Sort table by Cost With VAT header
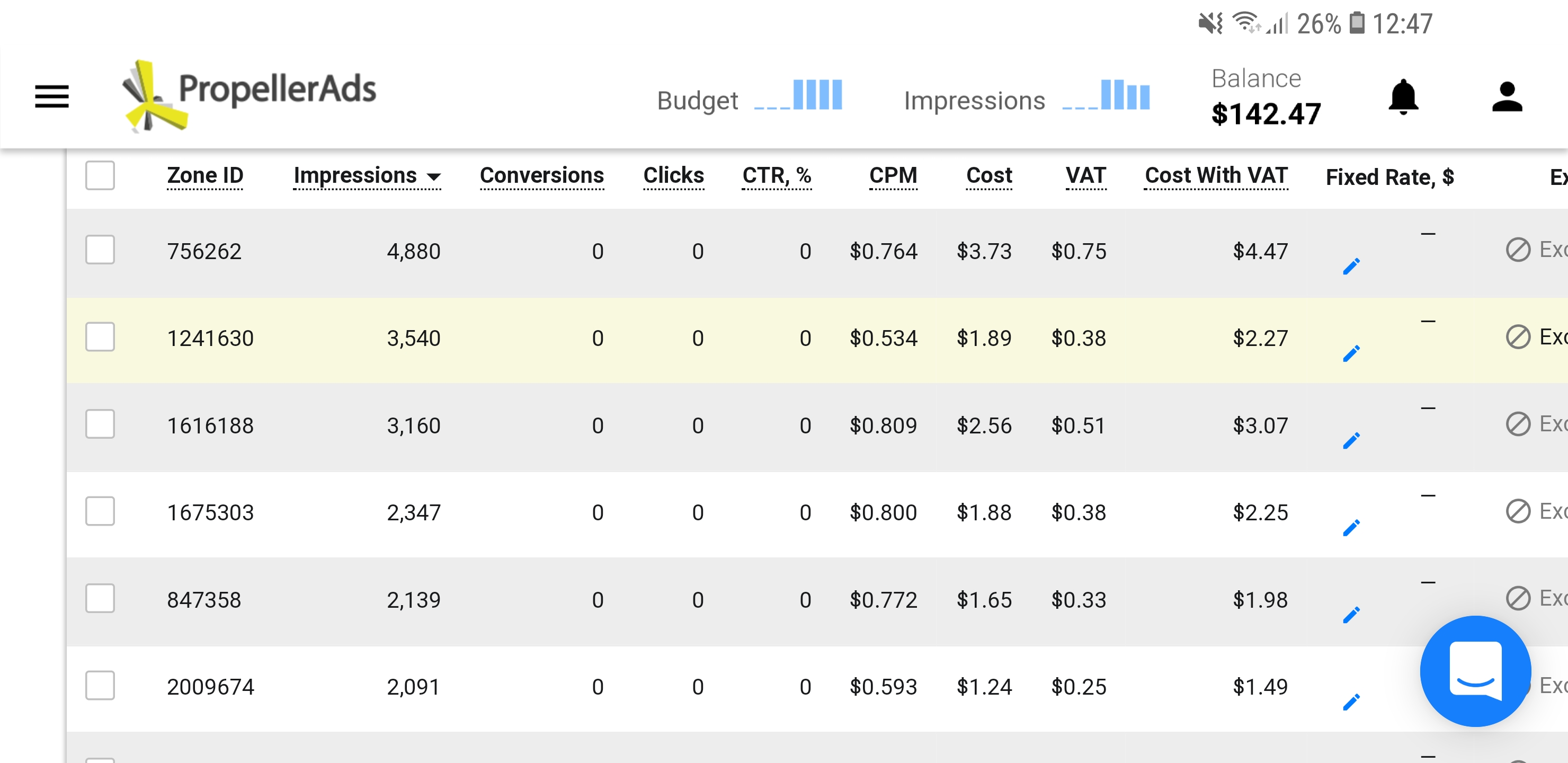 1216,175
